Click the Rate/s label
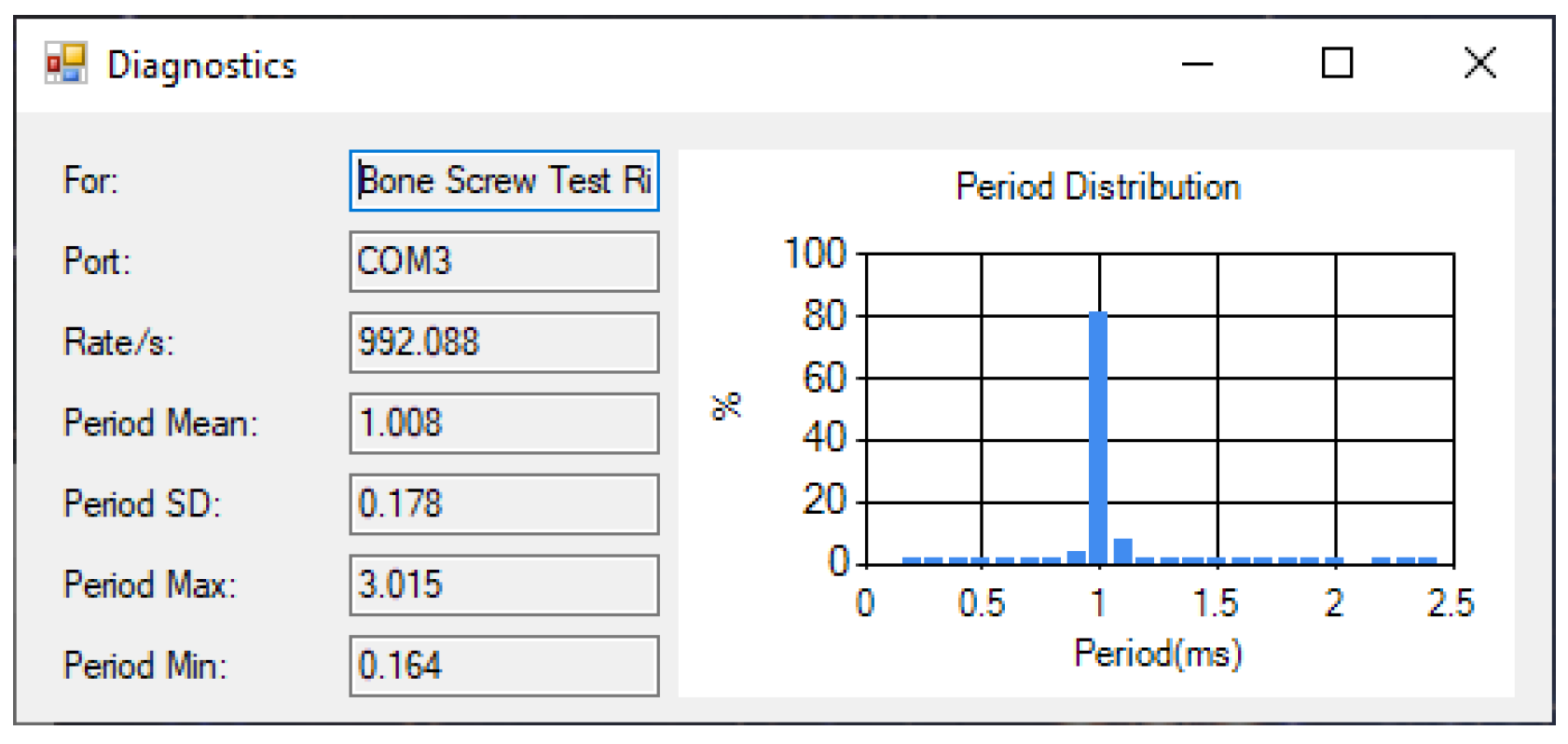This screenshot has height=744, width=1568. tap(118, 342)
